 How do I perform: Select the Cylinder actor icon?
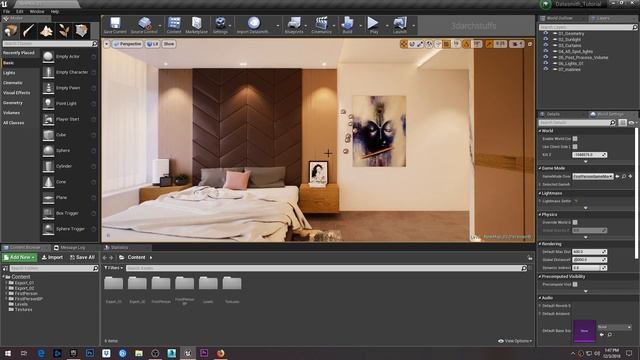pyautogui.click(x=48, y=166)
